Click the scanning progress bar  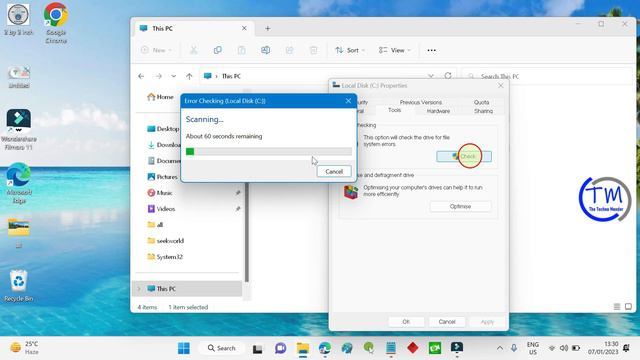tap(269, 151)
